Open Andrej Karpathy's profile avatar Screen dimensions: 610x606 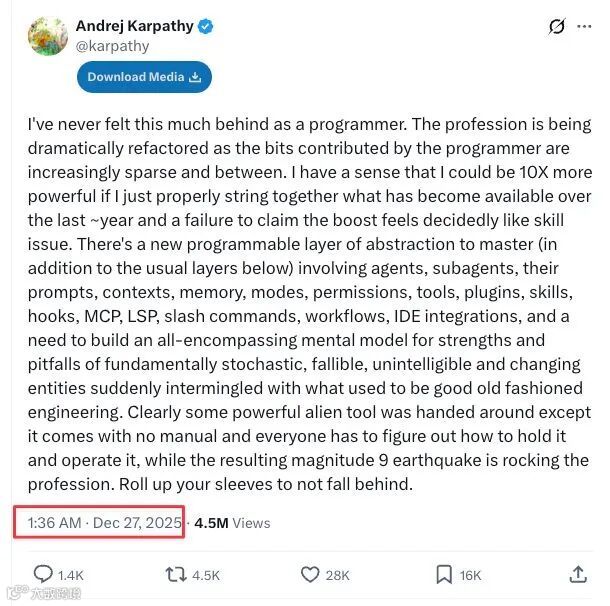pyautogui.click(x=48, y=36)
